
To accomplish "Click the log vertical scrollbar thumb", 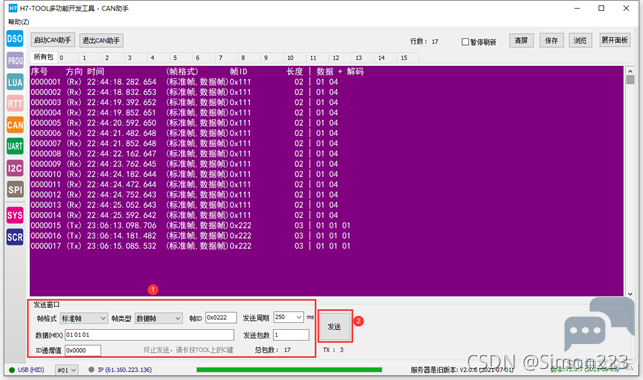I will 630,80.
